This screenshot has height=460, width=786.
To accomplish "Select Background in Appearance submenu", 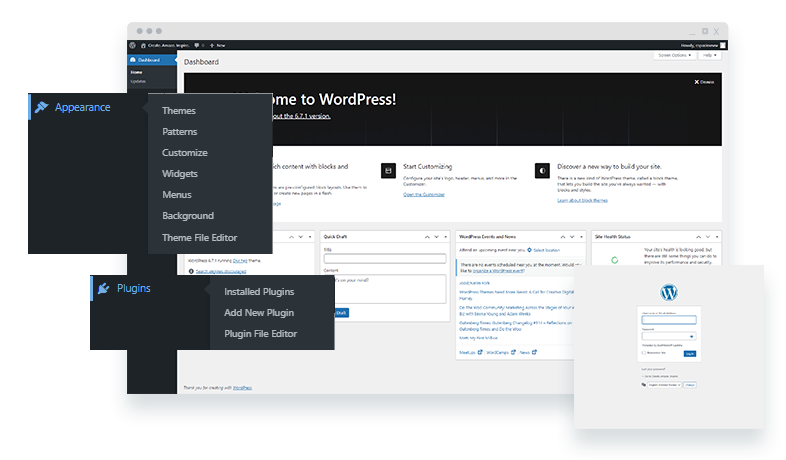I will click(187, 216).
